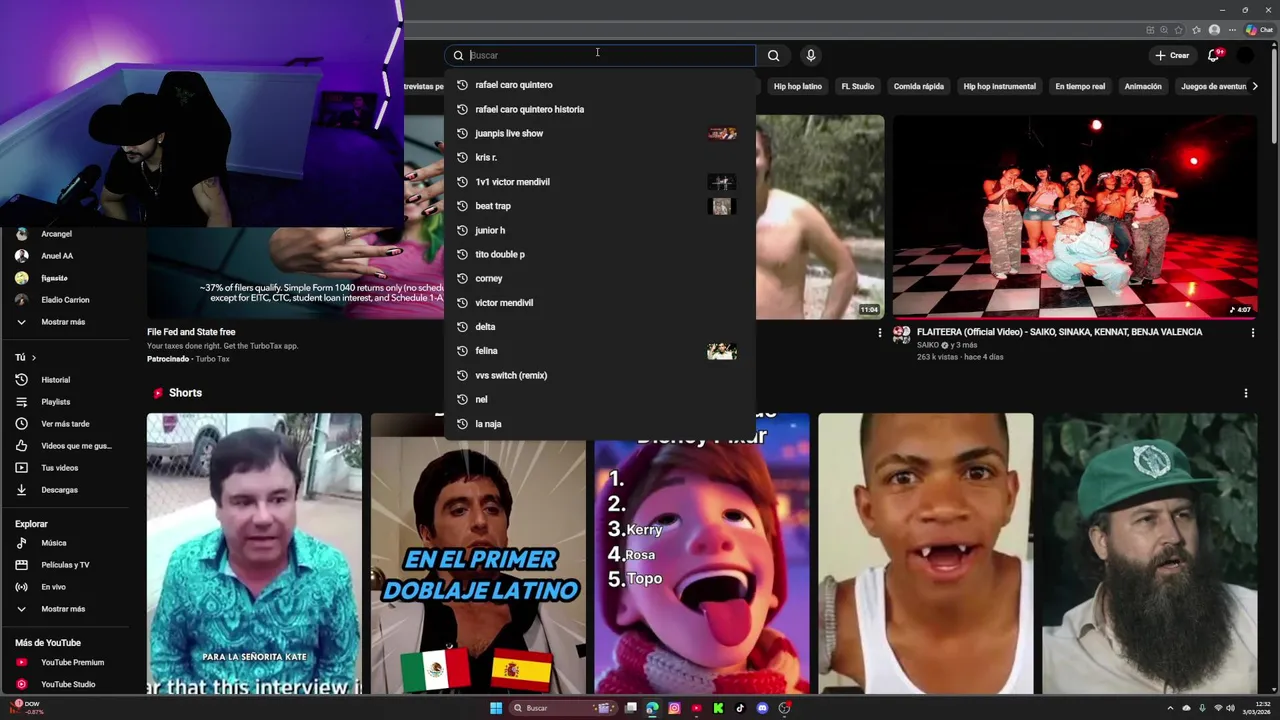Open the Eladio Carrion channel subscription
This screenshot has height=720, width=1280.
pos(64,300)
